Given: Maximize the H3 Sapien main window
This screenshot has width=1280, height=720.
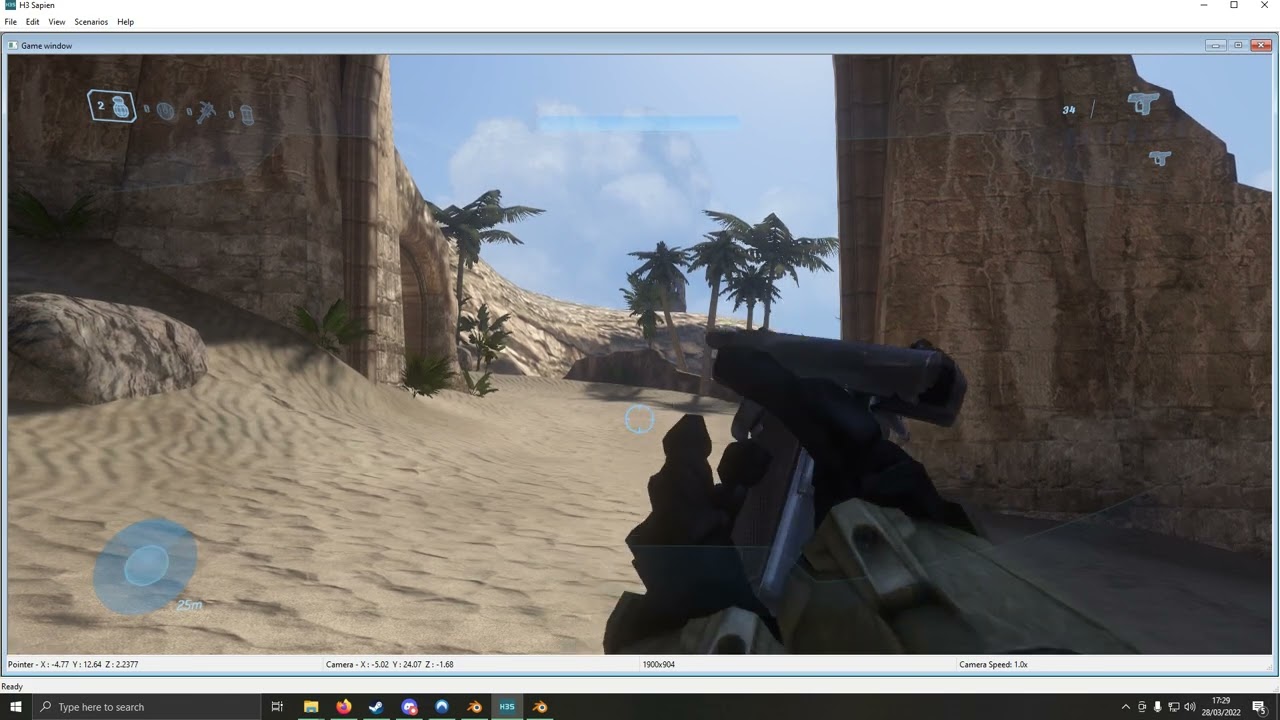Looking at the screenshot, I should pyautogui.click(x=1234, y=6).
